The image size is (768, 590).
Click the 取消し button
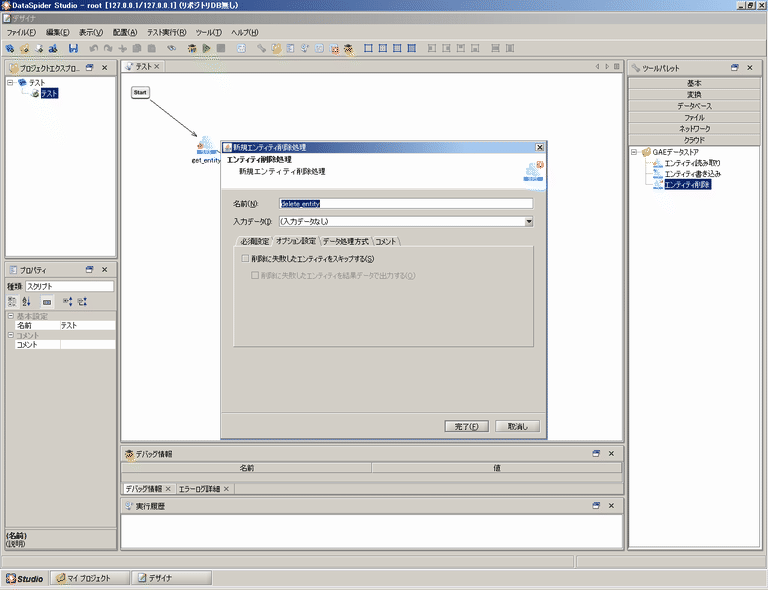[518, 426]
